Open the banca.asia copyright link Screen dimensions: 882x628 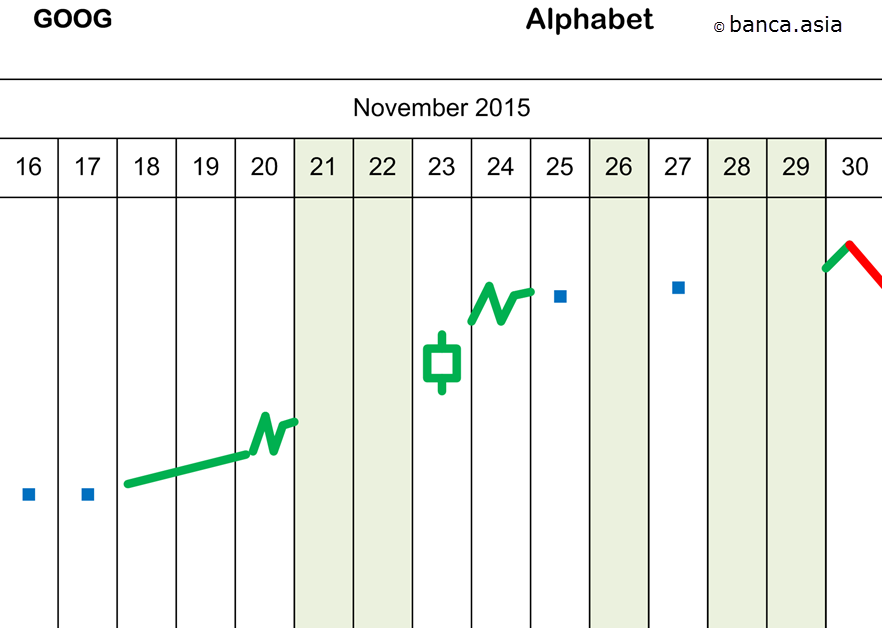778,26
